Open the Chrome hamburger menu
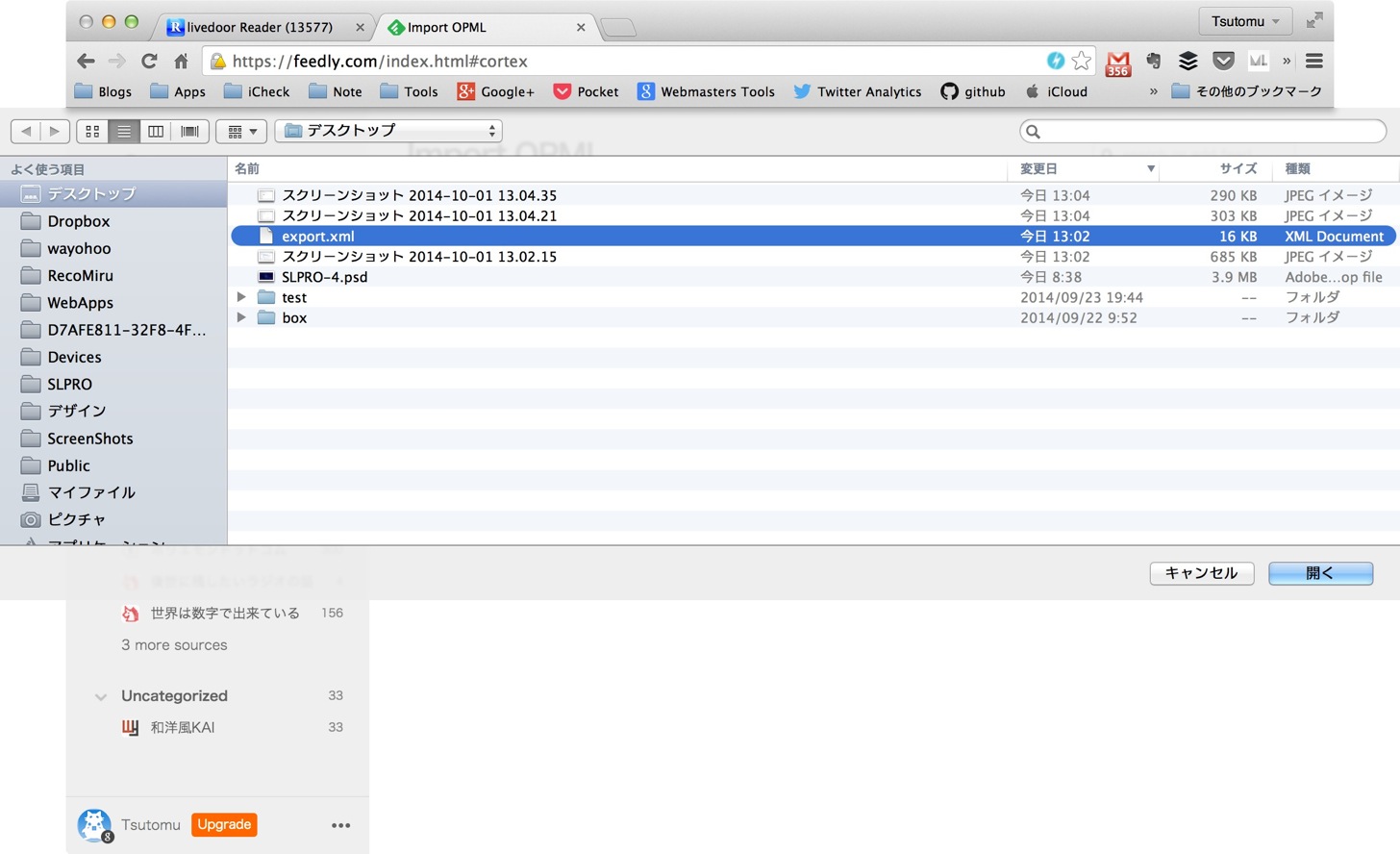1400x854 pixels. pyautogui.click(x=1314, y=61)
